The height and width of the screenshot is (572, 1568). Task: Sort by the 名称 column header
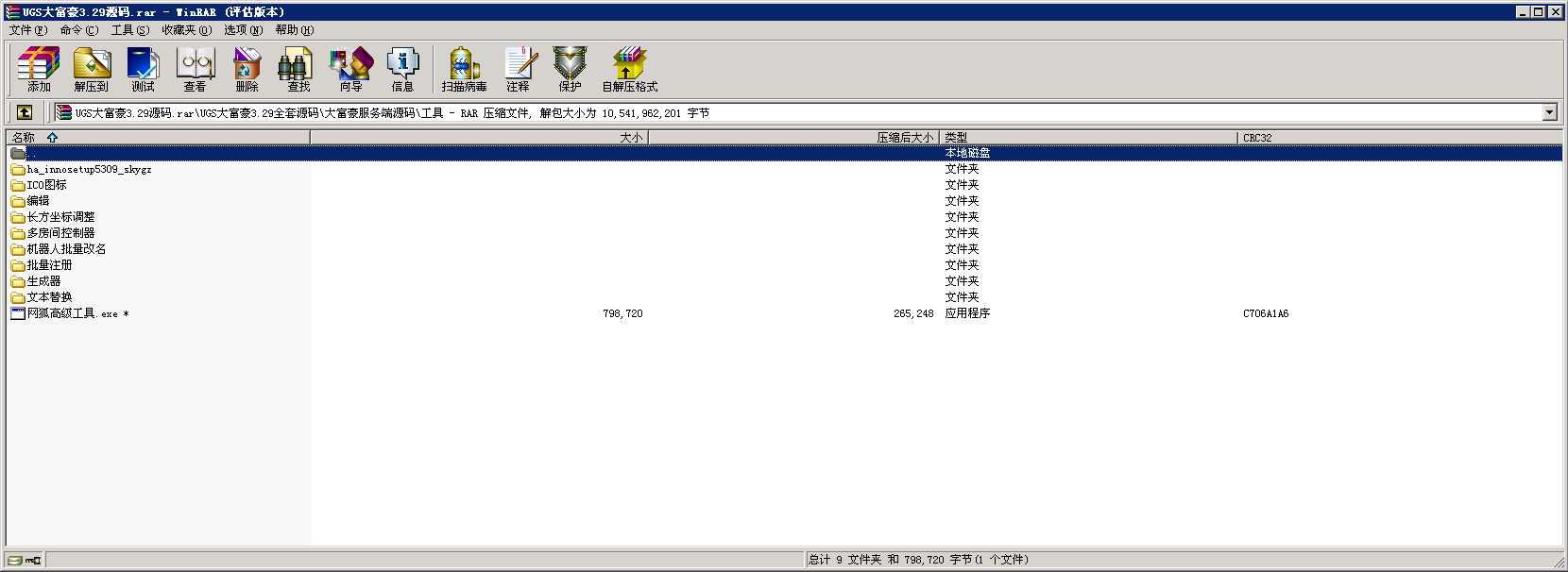coord(158,137)
